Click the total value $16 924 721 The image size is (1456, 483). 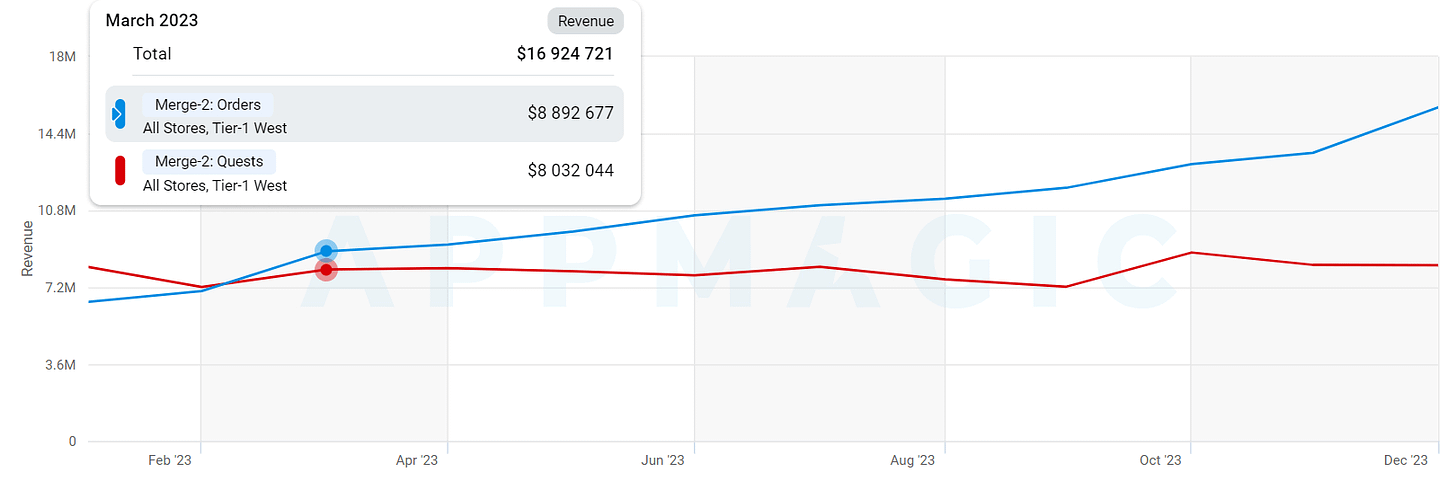pyautogui.click(x=565, y=54)
